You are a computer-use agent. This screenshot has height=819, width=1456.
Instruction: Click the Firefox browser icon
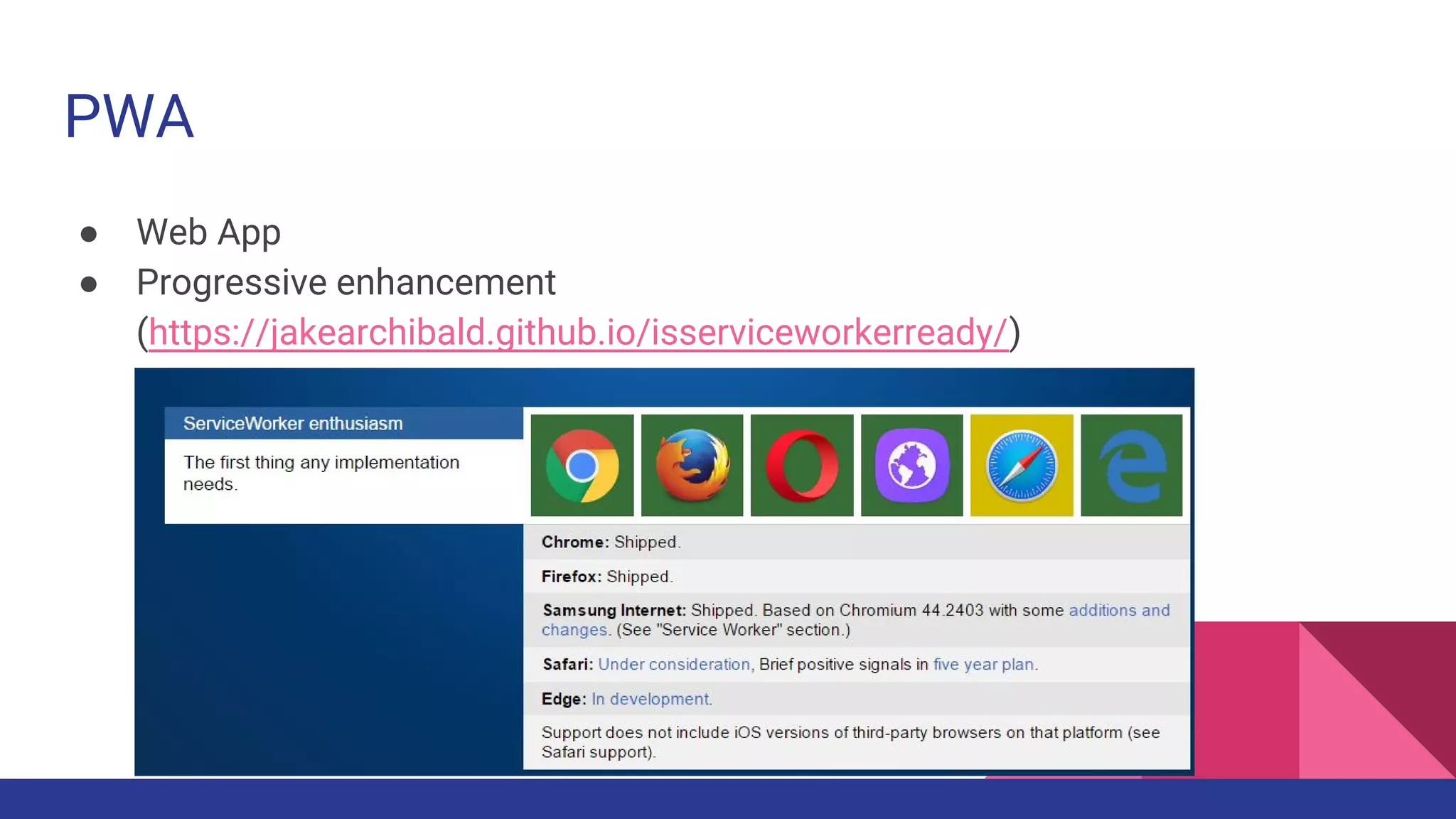tap(692, 466)
